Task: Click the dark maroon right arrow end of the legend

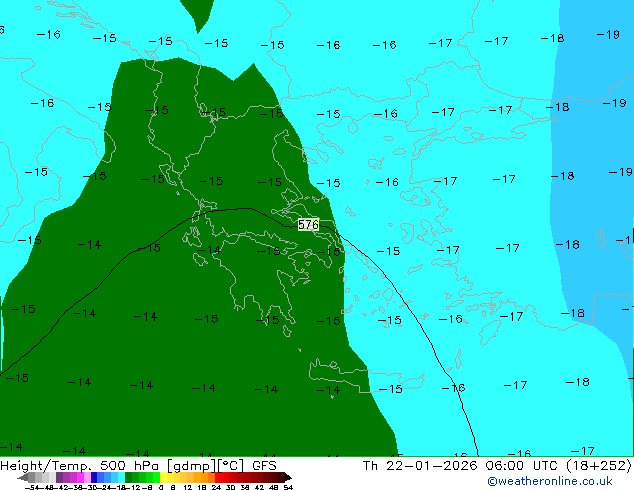Action: pos(287,478)
